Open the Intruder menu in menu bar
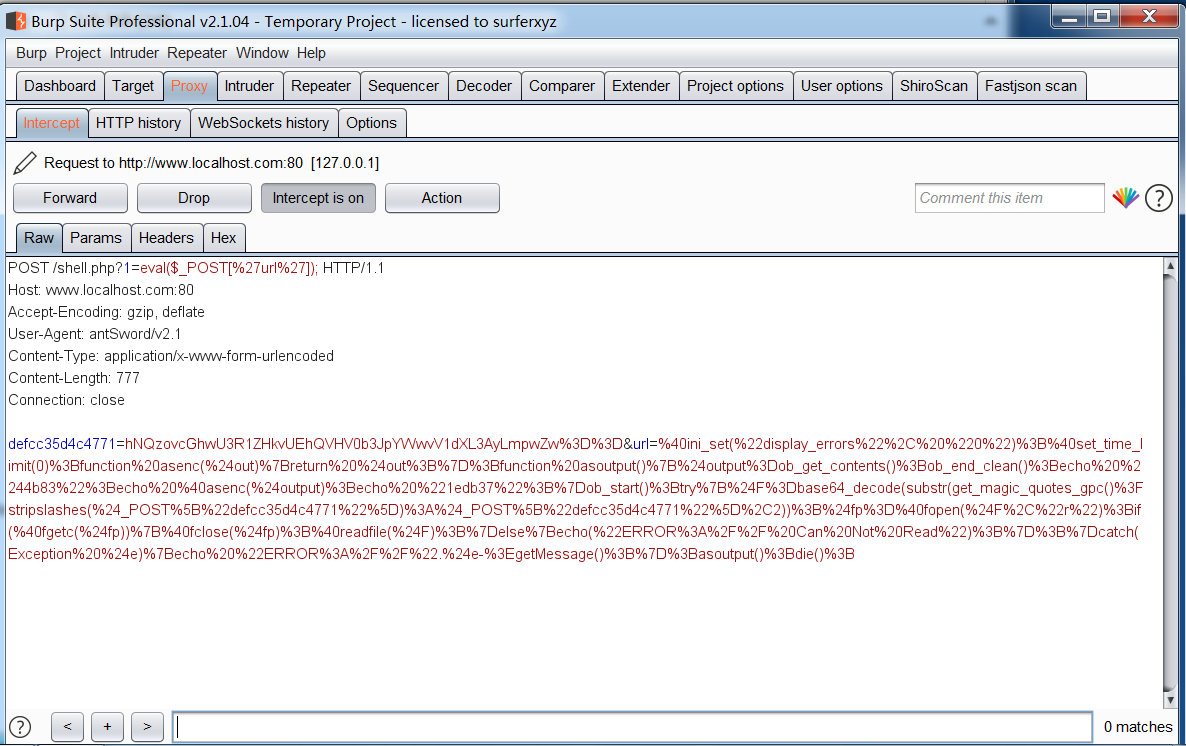The width and height of the screenshot is (1186, 746). tap(134, 53)
